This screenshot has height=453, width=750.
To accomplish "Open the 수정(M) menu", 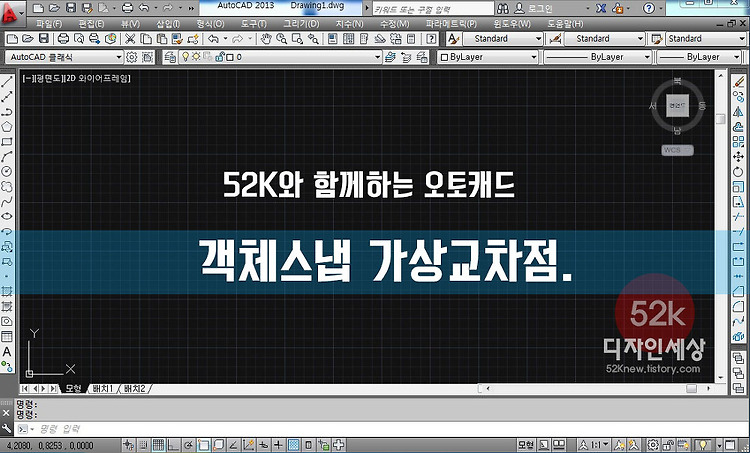I will tap(395, 23).
